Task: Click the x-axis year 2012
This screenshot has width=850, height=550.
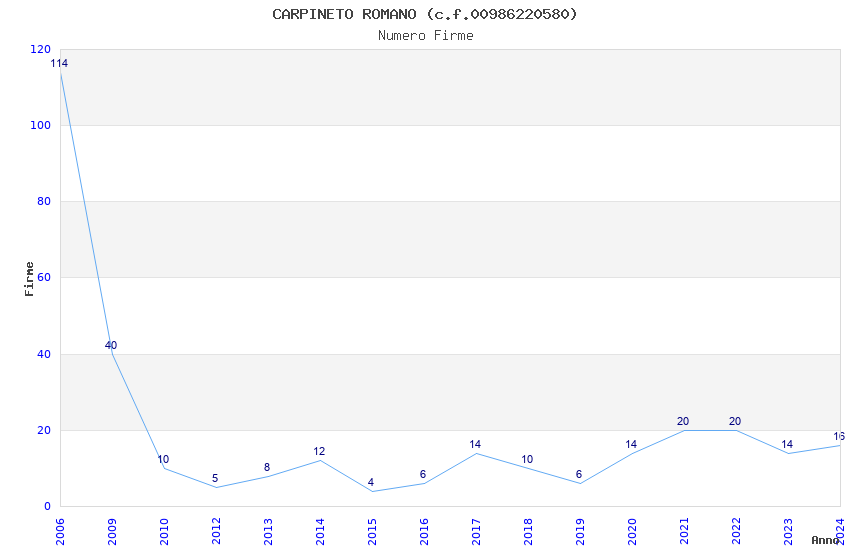Action: point(216,532)
